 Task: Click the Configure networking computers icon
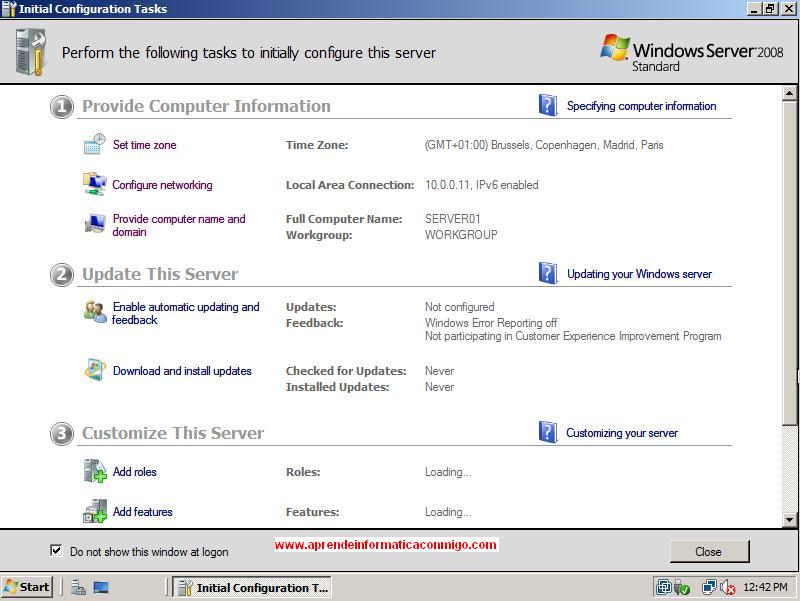(x=94, y=184)
